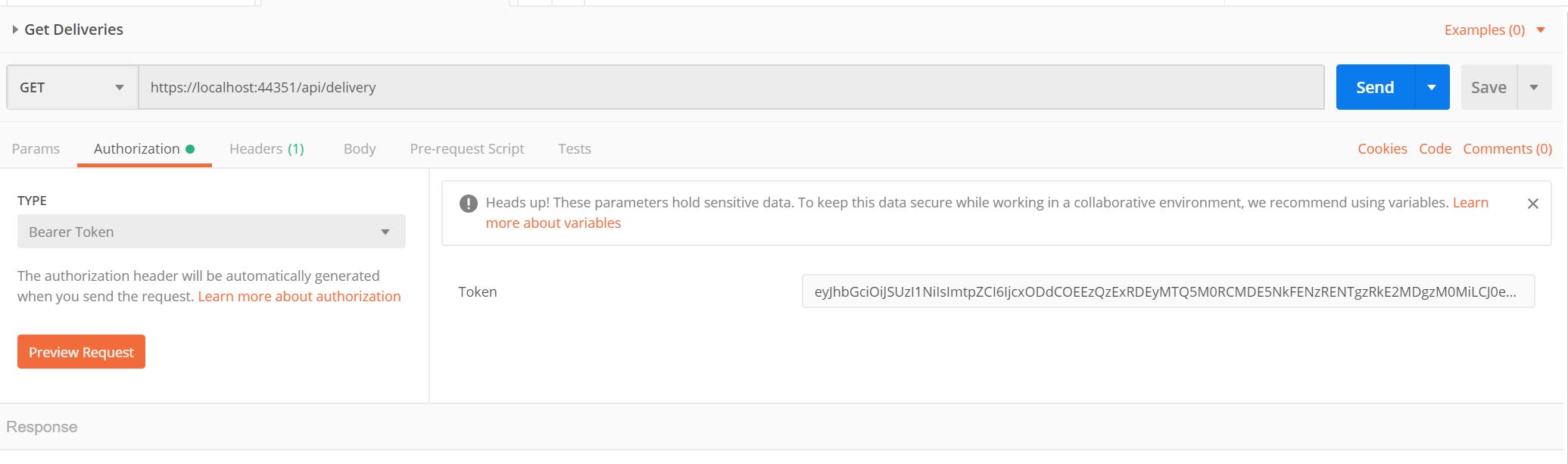This screenshot has width=1568, height=464.
Task: Select the Body tab
Action: [359, 148]
